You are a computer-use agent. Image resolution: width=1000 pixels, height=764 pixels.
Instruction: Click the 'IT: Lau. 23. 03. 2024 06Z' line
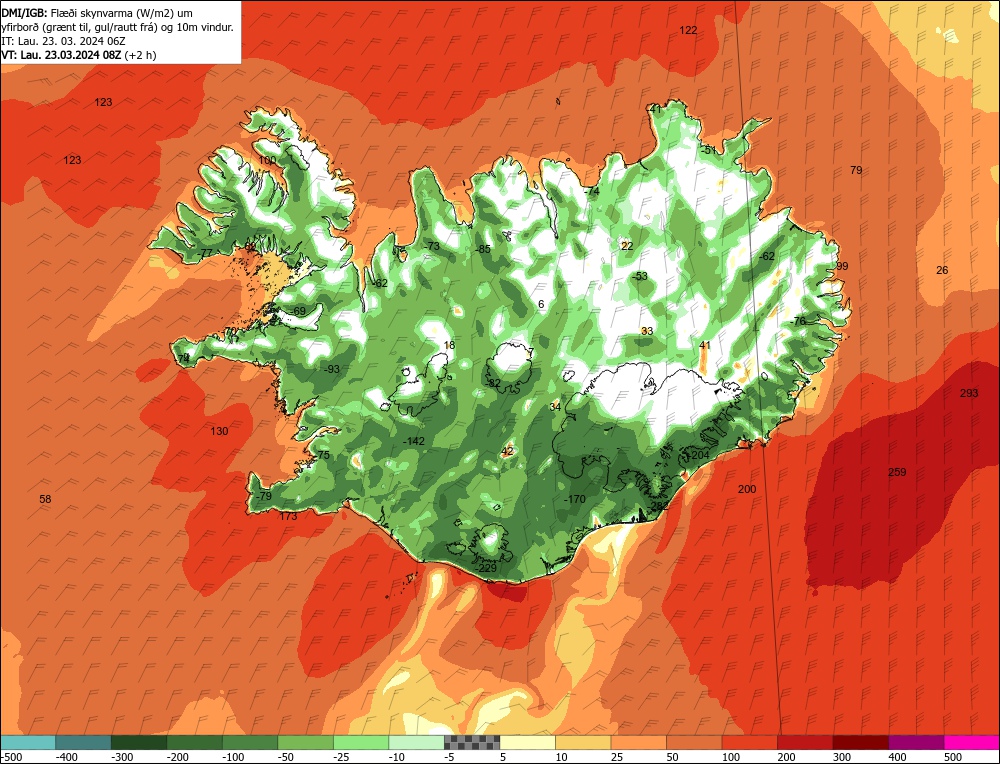63,41
